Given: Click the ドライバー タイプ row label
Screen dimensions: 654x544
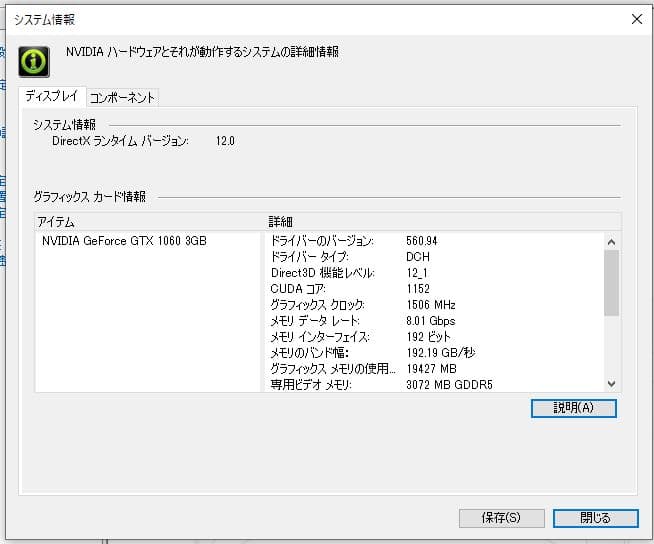Looking at the screenshot, I should tap(309, 257).
